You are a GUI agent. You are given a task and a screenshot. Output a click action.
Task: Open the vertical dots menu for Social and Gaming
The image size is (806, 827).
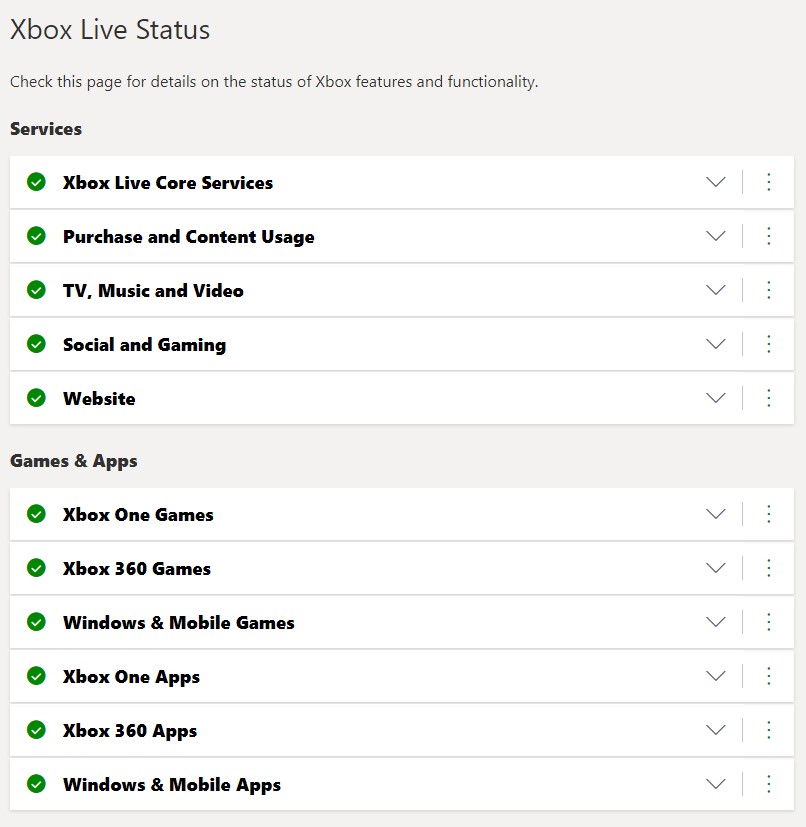(x=769, y=344)
